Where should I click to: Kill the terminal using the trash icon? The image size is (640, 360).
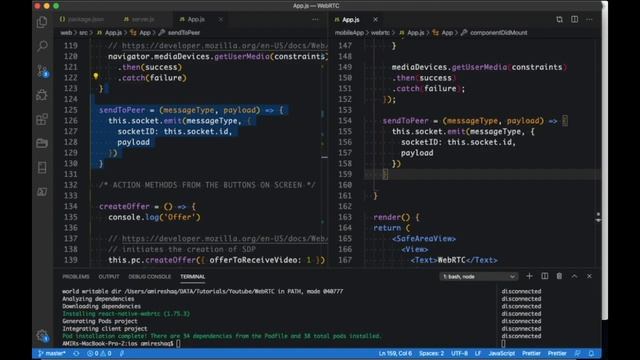coord(559,276)
